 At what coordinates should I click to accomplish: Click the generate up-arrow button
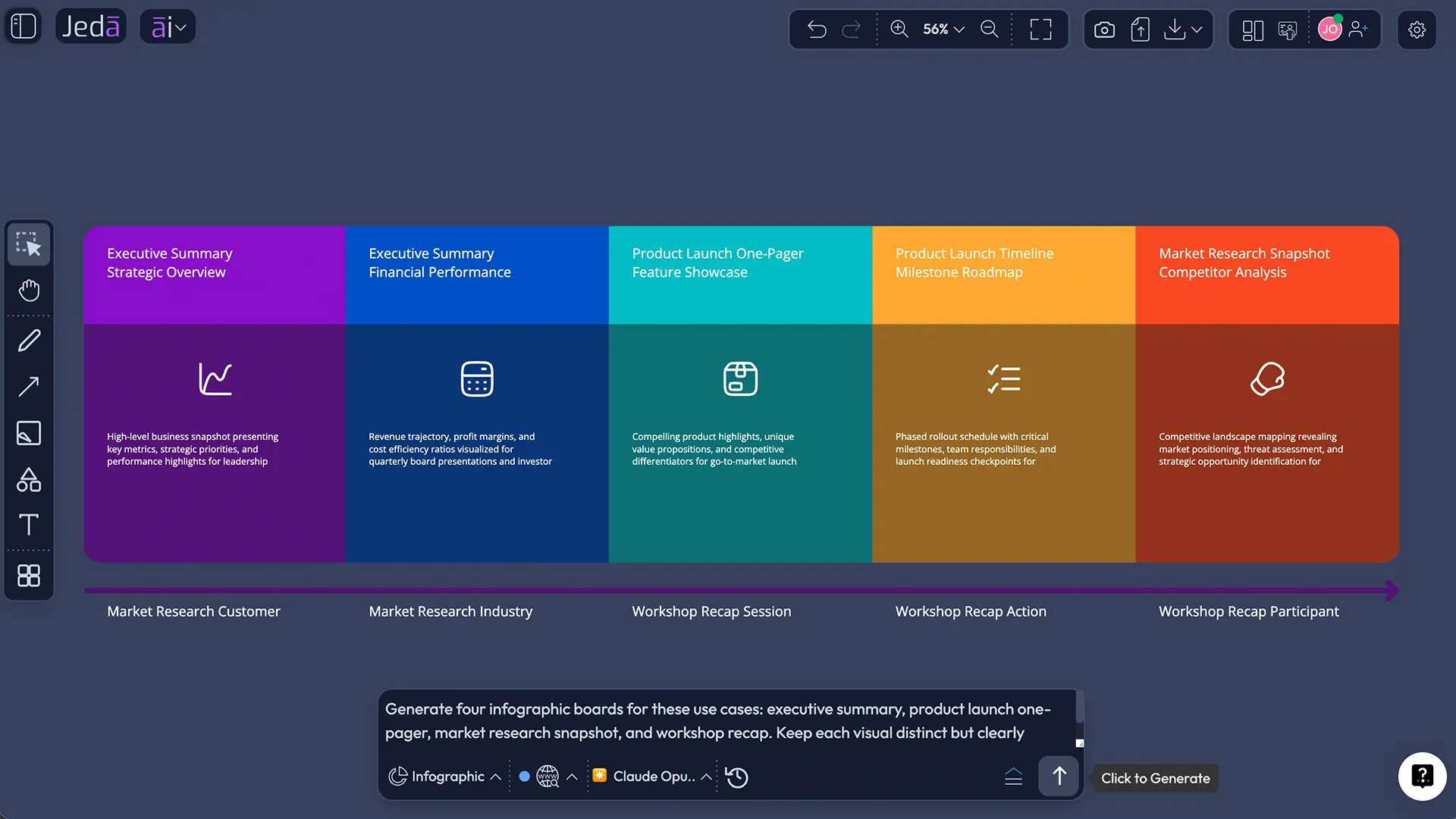click(1059, 776)
